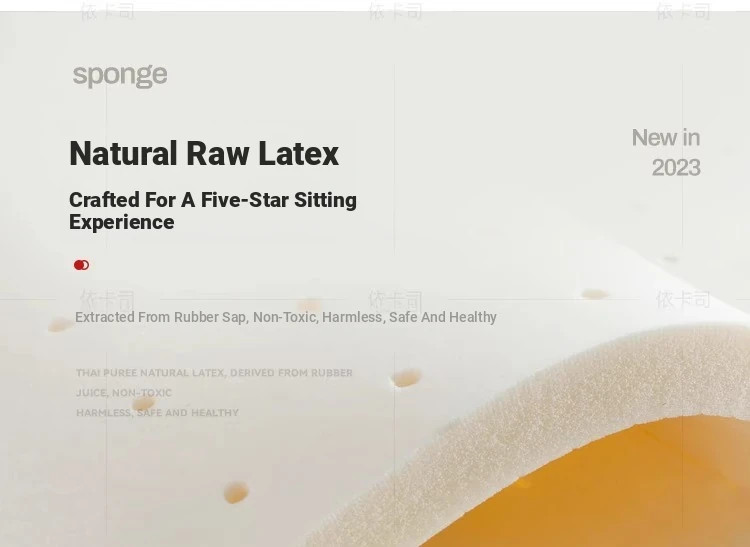The height and width of the screenshot is (547, 750).
Task: Click the Extracted From Rubber Sap tagline
Action: pyautogui.click(x=286, y=317)
